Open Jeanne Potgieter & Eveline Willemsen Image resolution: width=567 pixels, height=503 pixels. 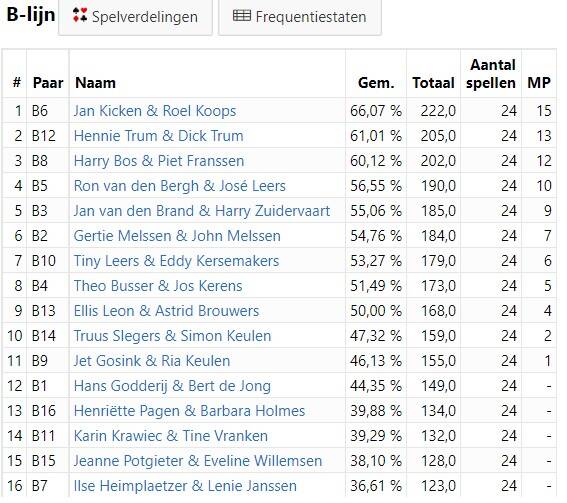198,461
